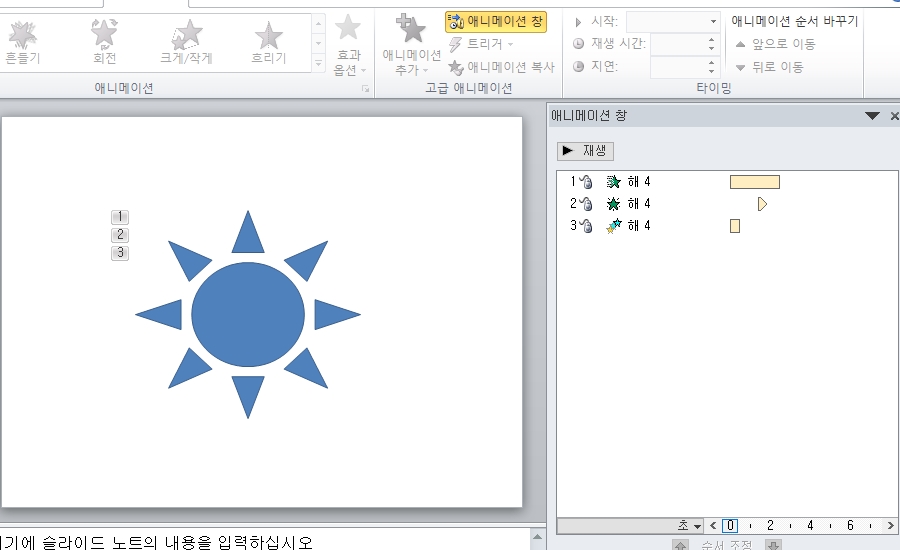This screenshot has height=550, width=900.
Task: Click motion star icon of item 3
Action: pos(614,226)
